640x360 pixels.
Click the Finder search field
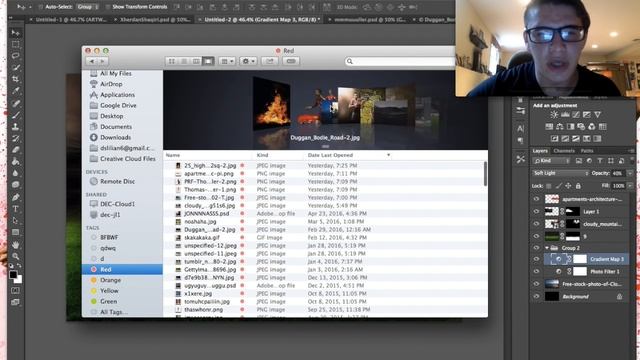point(400,61)
